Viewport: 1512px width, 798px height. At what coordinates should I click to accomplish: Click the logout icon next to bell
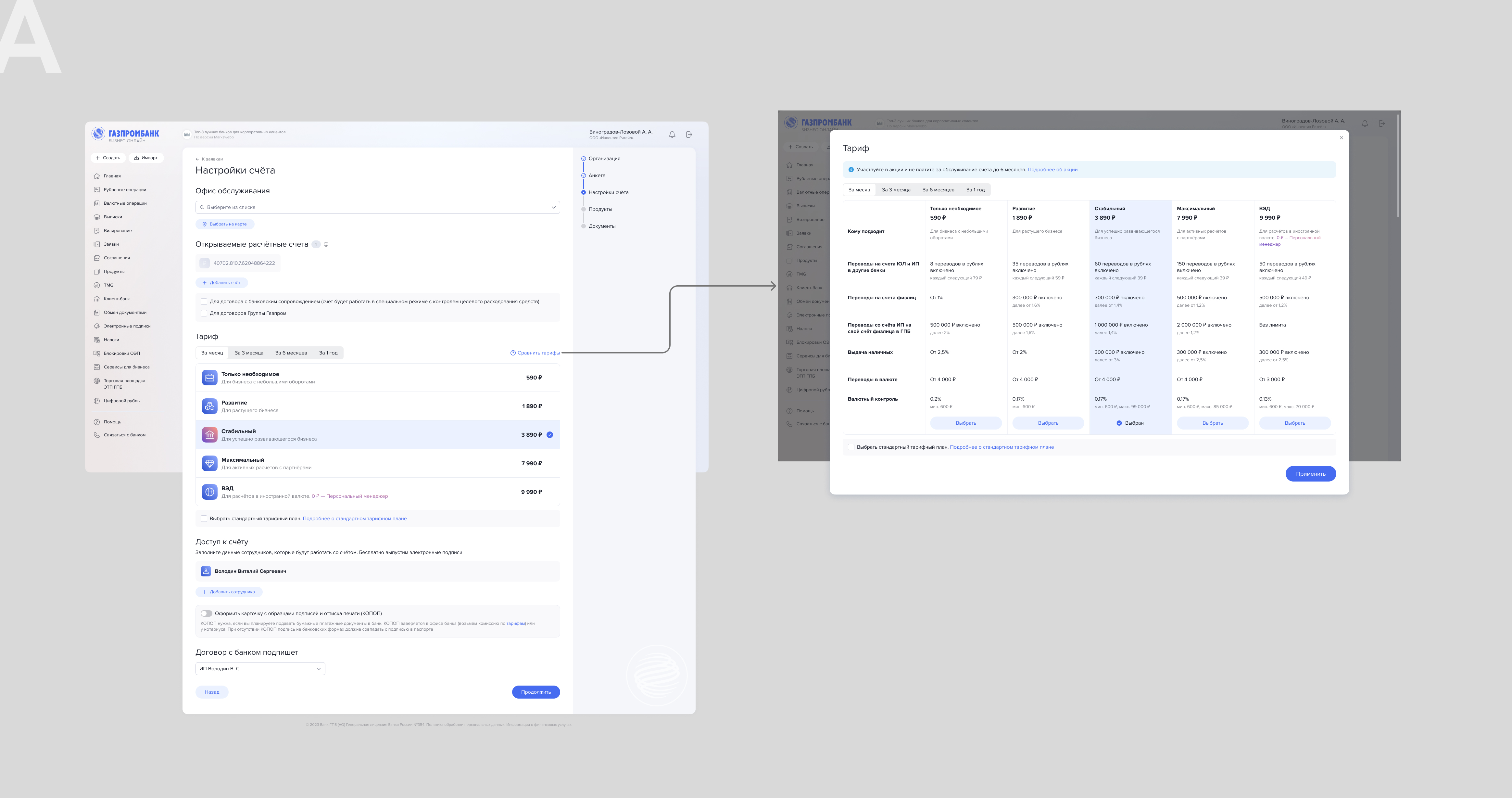tap(689, 135)
